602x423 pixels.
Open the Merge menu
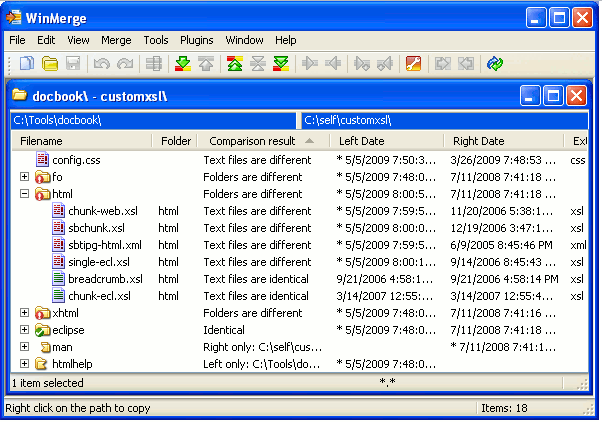[x=116, y=40]
